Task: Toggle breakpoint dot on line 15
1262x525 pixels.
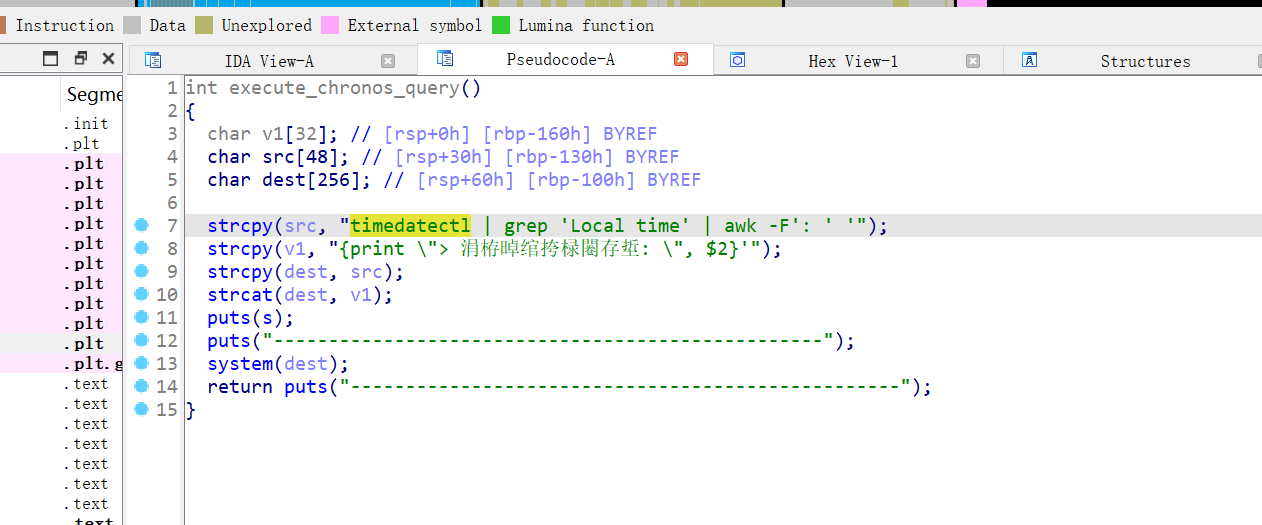Action: [x=141, y=409]
